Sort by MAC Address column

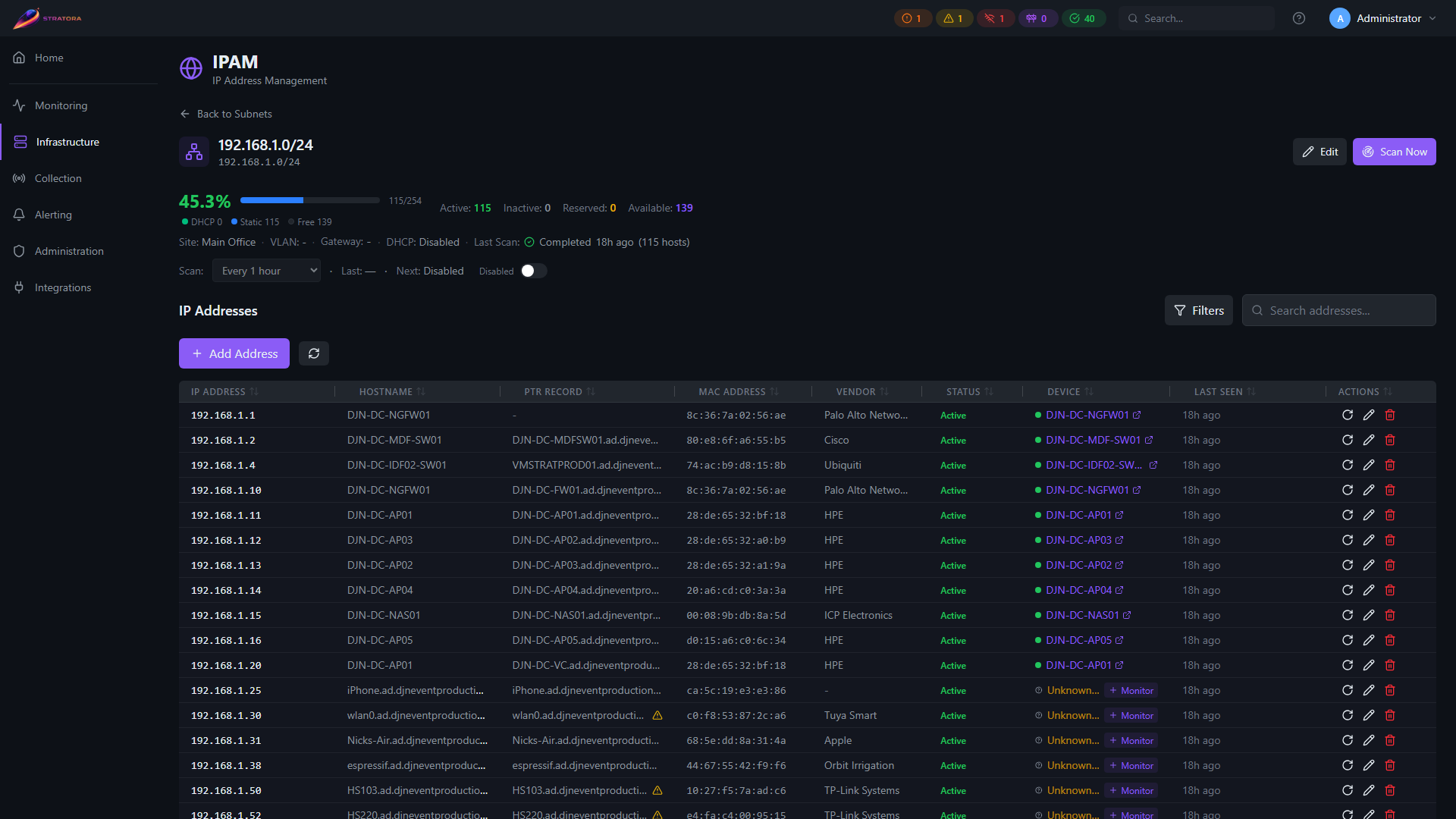click(739, 391)
